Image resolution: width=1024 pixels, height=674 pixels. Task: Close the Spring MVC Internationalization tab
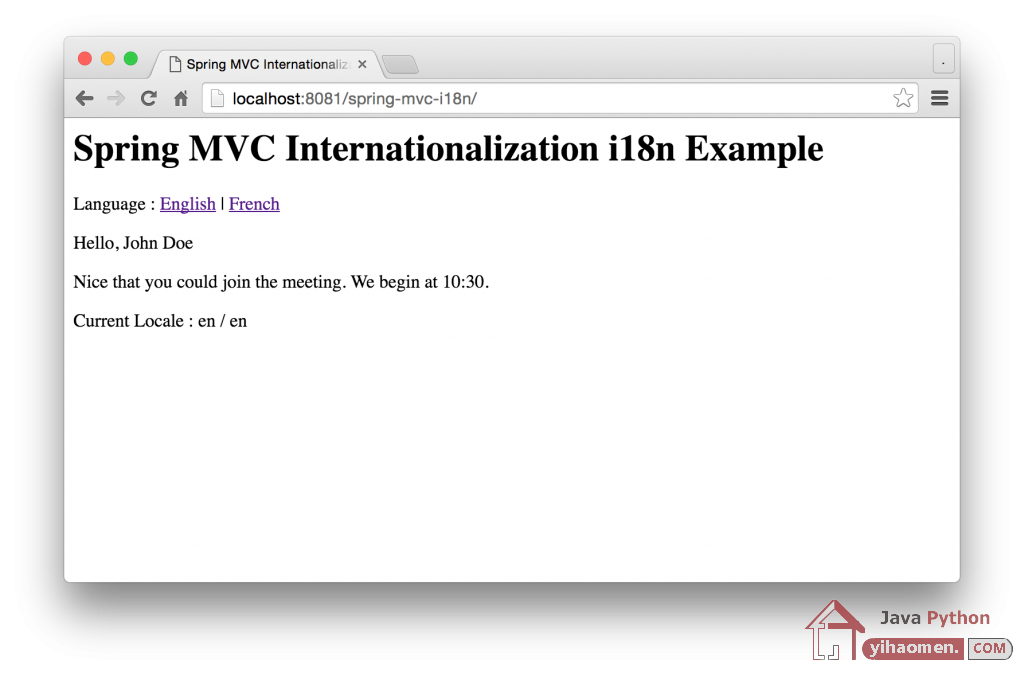(x=362, y=64)
